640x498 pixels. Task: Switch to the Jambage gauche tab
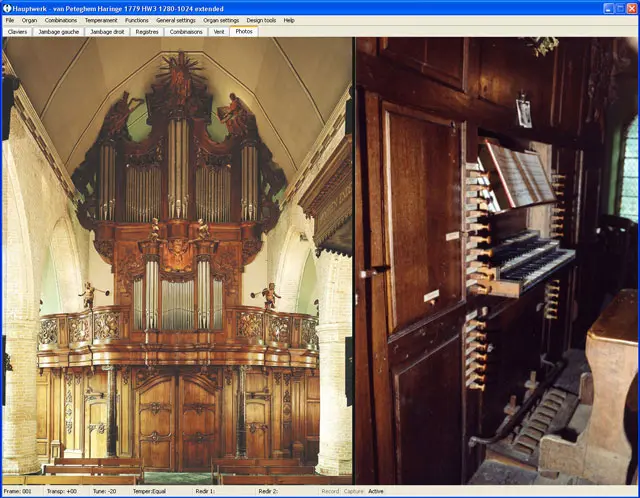[x=59, y=32]
